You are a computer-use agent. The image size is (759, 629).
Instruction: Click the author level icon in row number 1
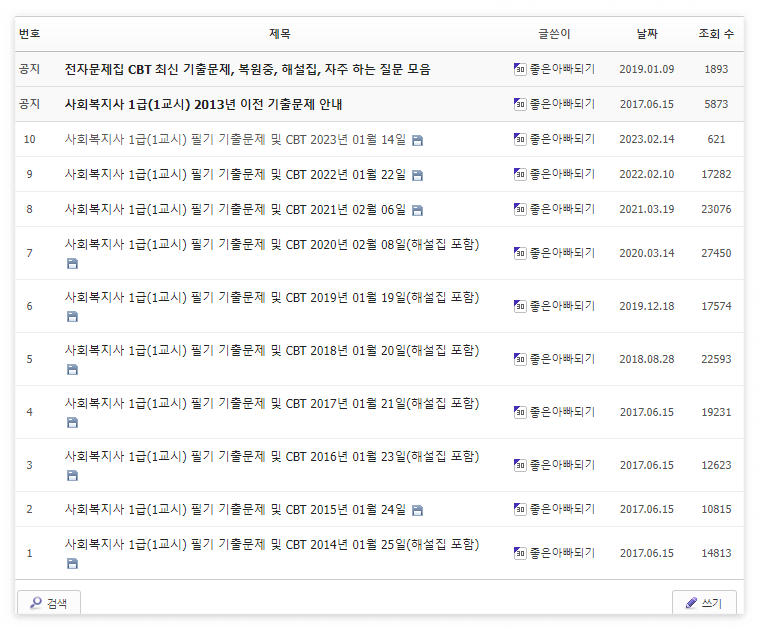[520, 552]
